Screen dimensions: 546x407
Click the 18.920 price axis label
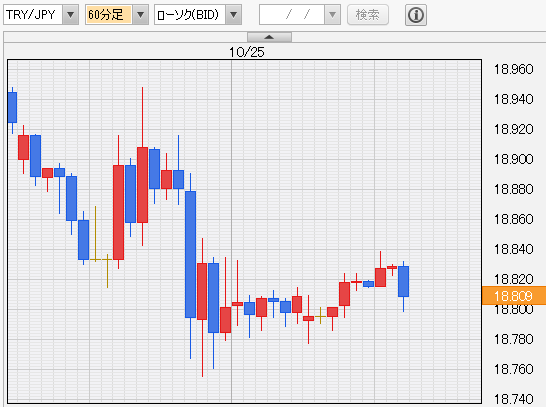tap(513, 129)
